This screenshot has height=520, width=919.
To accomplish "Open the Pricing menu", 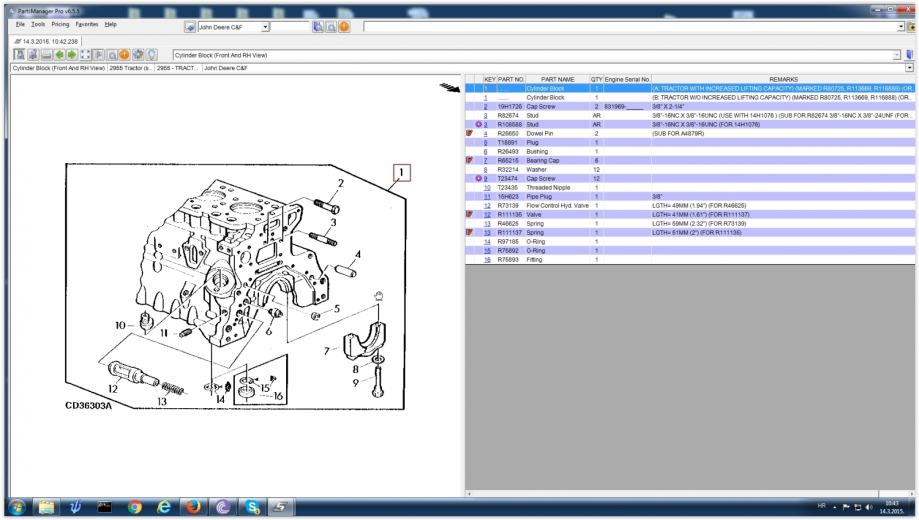I will pos(60,25).
